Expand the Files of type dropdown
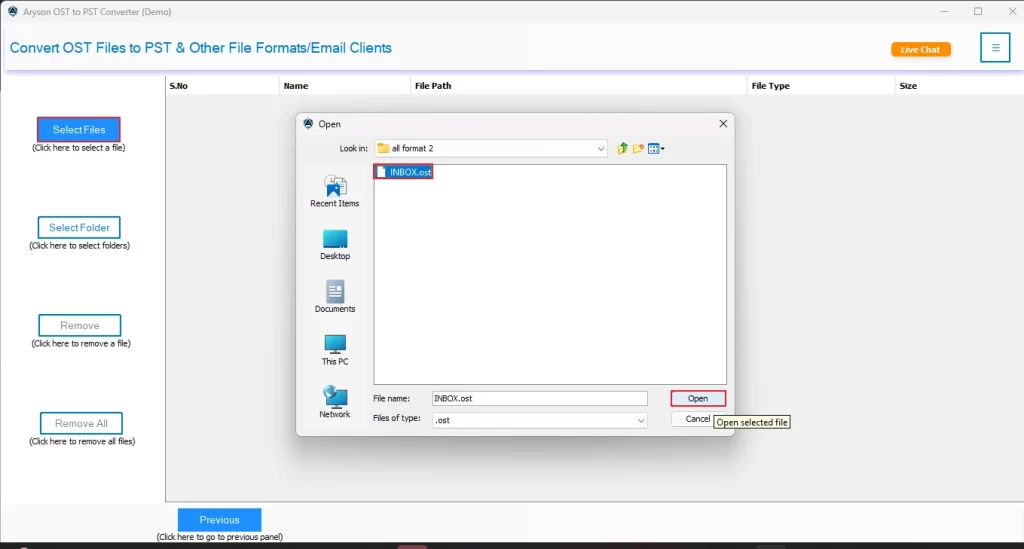The width and height of the screenshot is (1024, 549). point(641,420)
